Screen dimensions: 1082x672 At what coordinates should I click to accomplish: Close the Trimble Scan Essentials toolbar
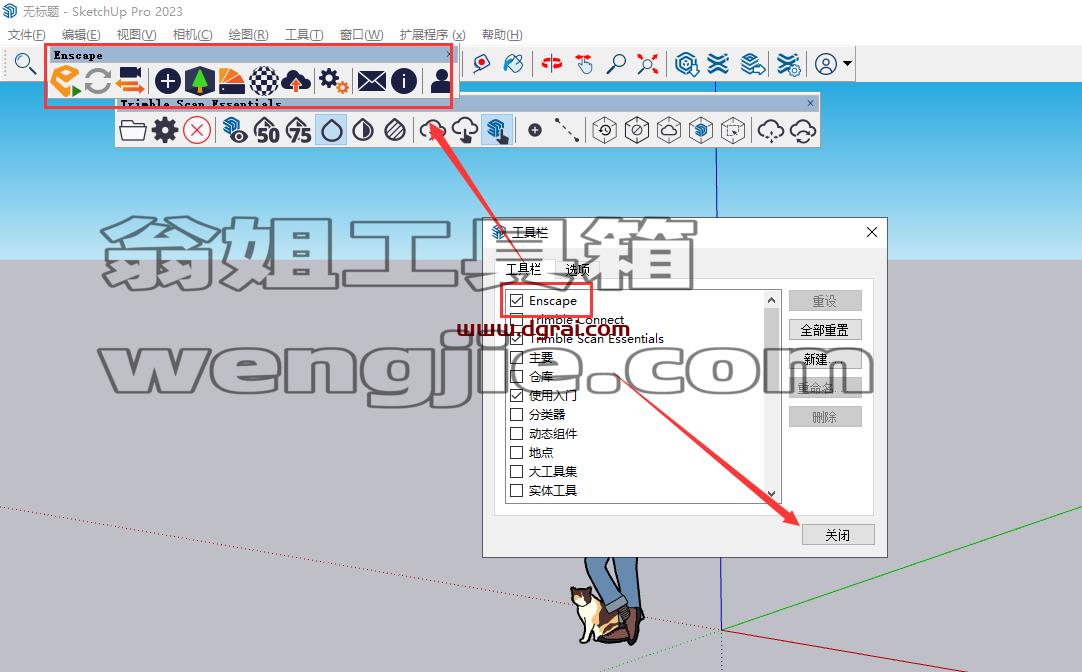point(810,103)
